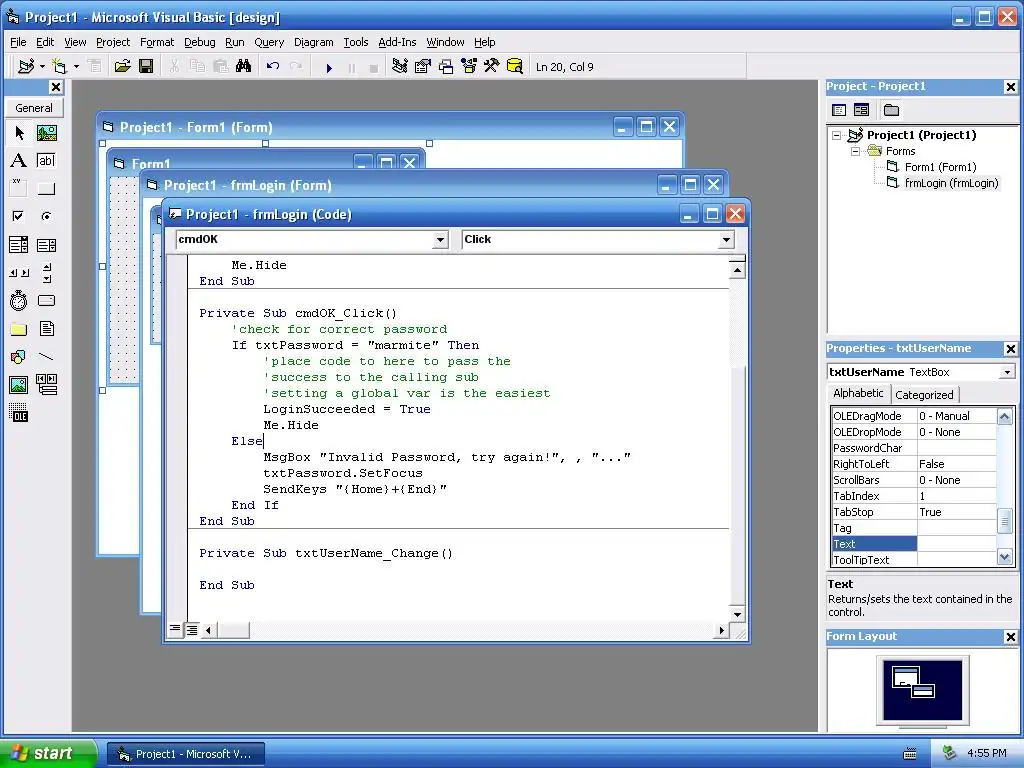Select the Pointer tool in toolbox
Screen dimensions: 1024x768
tap(19, 133)
